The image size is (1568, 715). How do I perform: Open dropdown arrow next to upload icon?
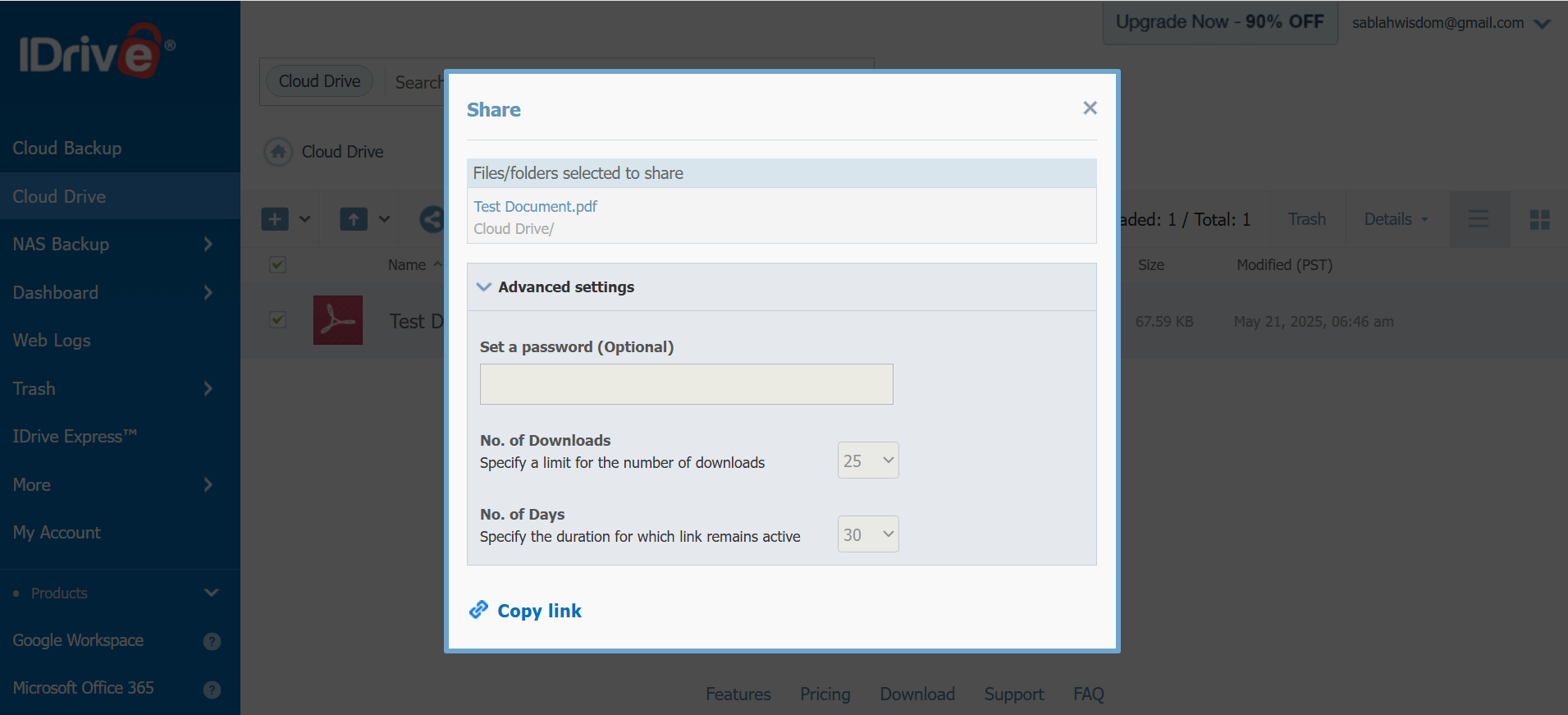pos(384,219)
